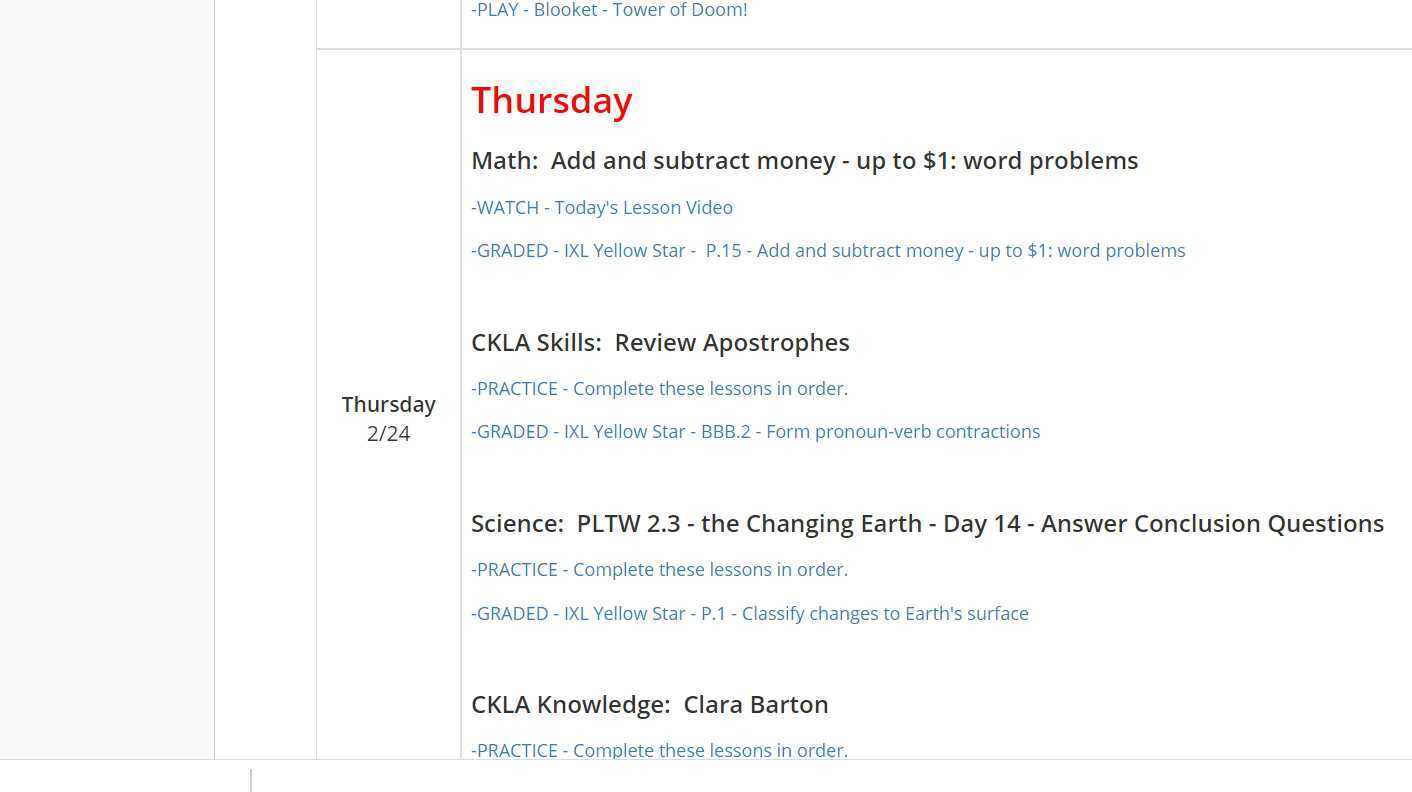The image size is (1412, 792).
Task: Open IXL P.15 add and subtract money link
Action: click(828, 251)
